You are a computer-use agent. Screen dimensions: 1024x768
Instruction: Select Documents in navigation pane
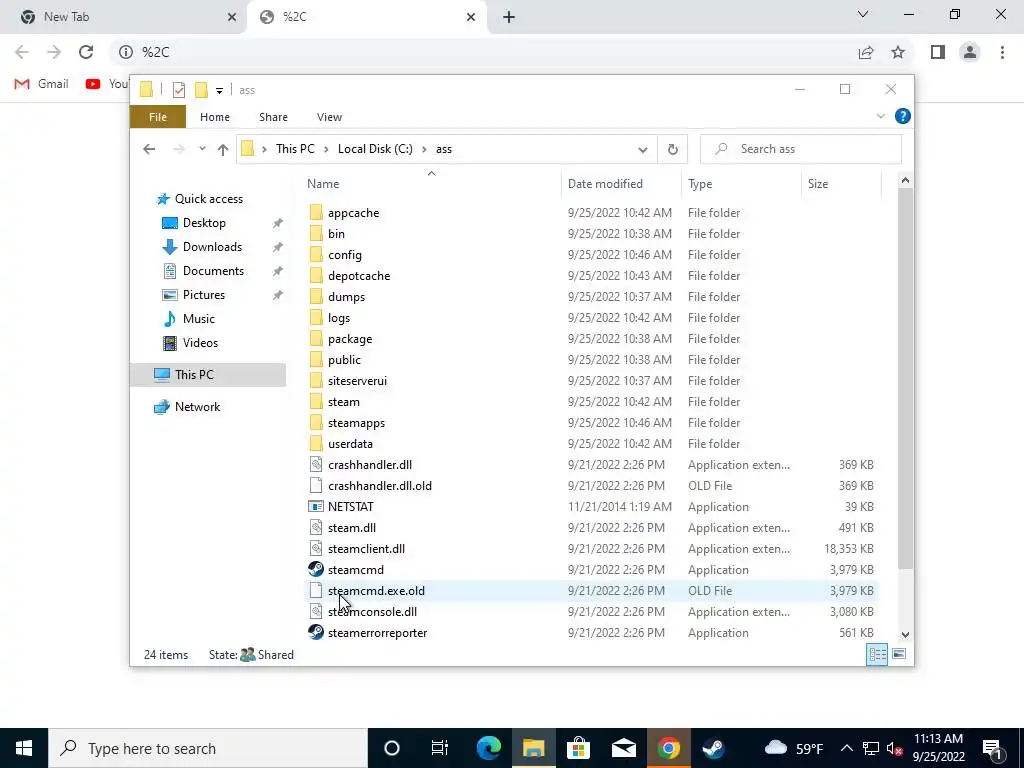coord(212,271)
